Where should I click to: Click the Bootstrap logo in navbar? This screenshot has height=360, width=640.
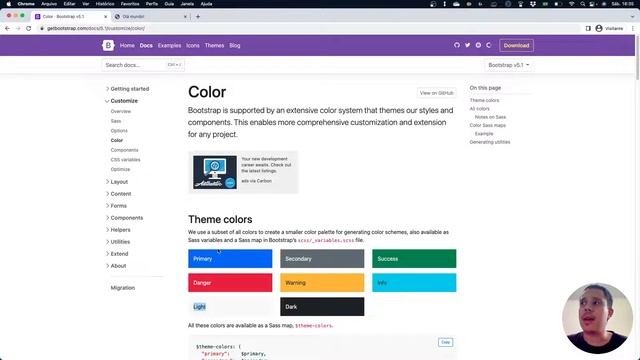pyautogui.click(x=108, y=45)
